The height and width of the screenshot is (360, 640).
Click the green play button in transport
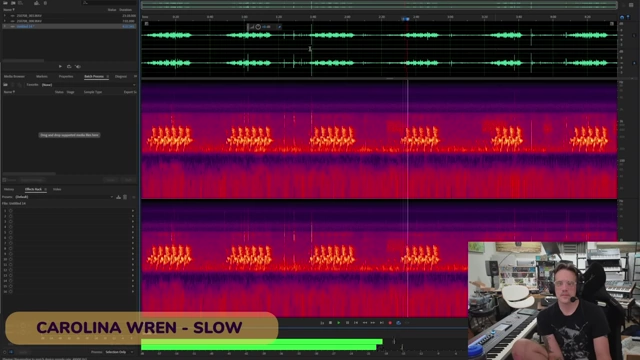pyautogui.click(x=339, y=322)
